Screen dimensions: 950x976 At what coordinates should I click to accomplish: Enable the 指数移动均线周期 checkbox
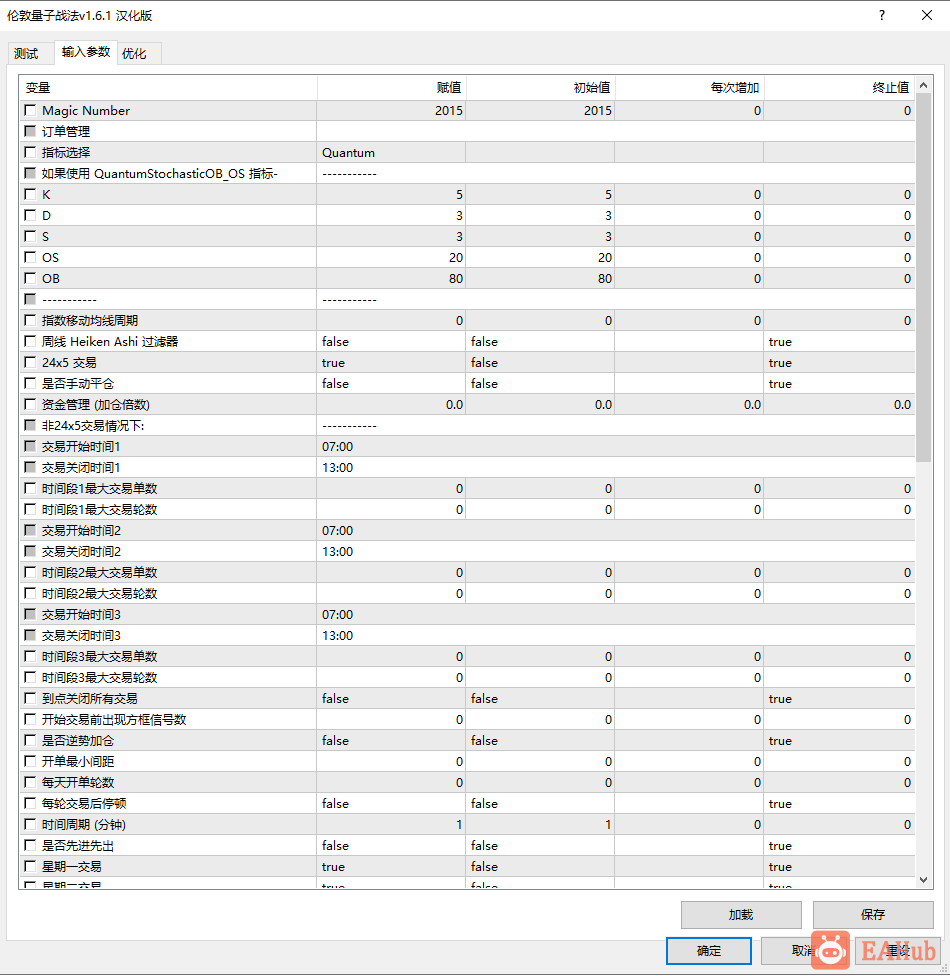pyautogui.click(x=30, y=321)
